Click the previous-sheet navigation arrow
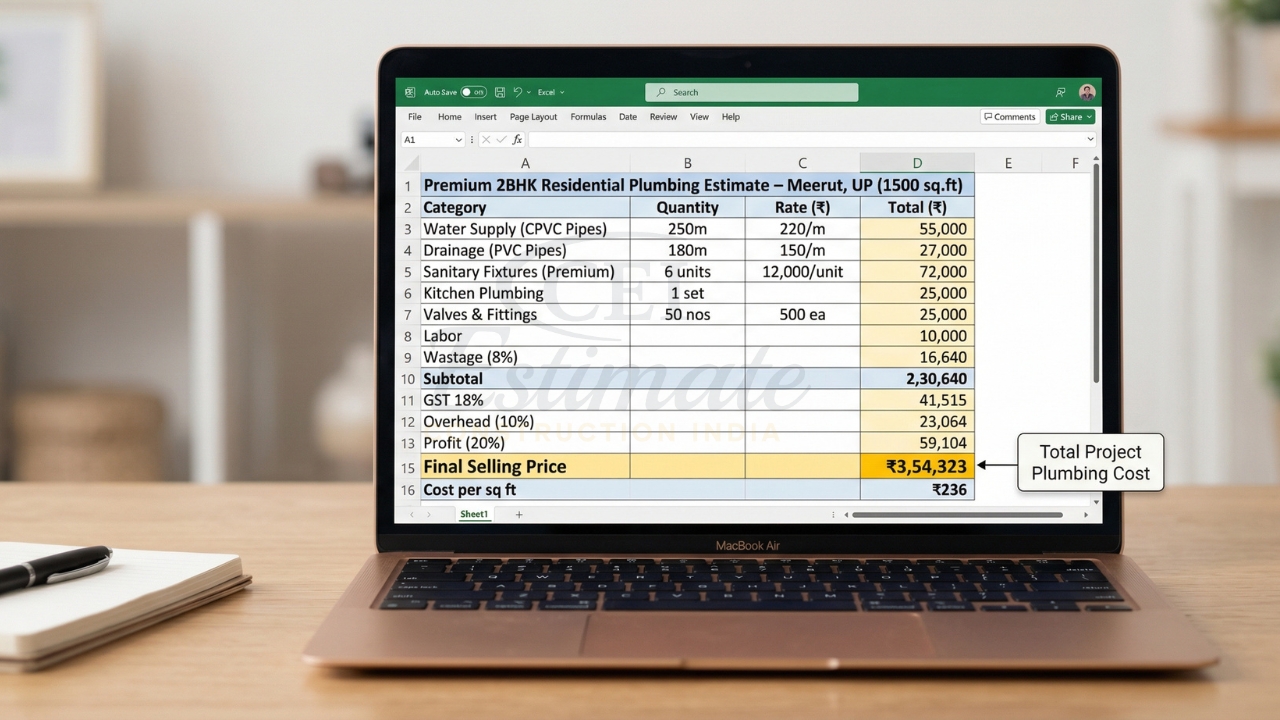The image size is (1280, 720). (x=411, y=513)
